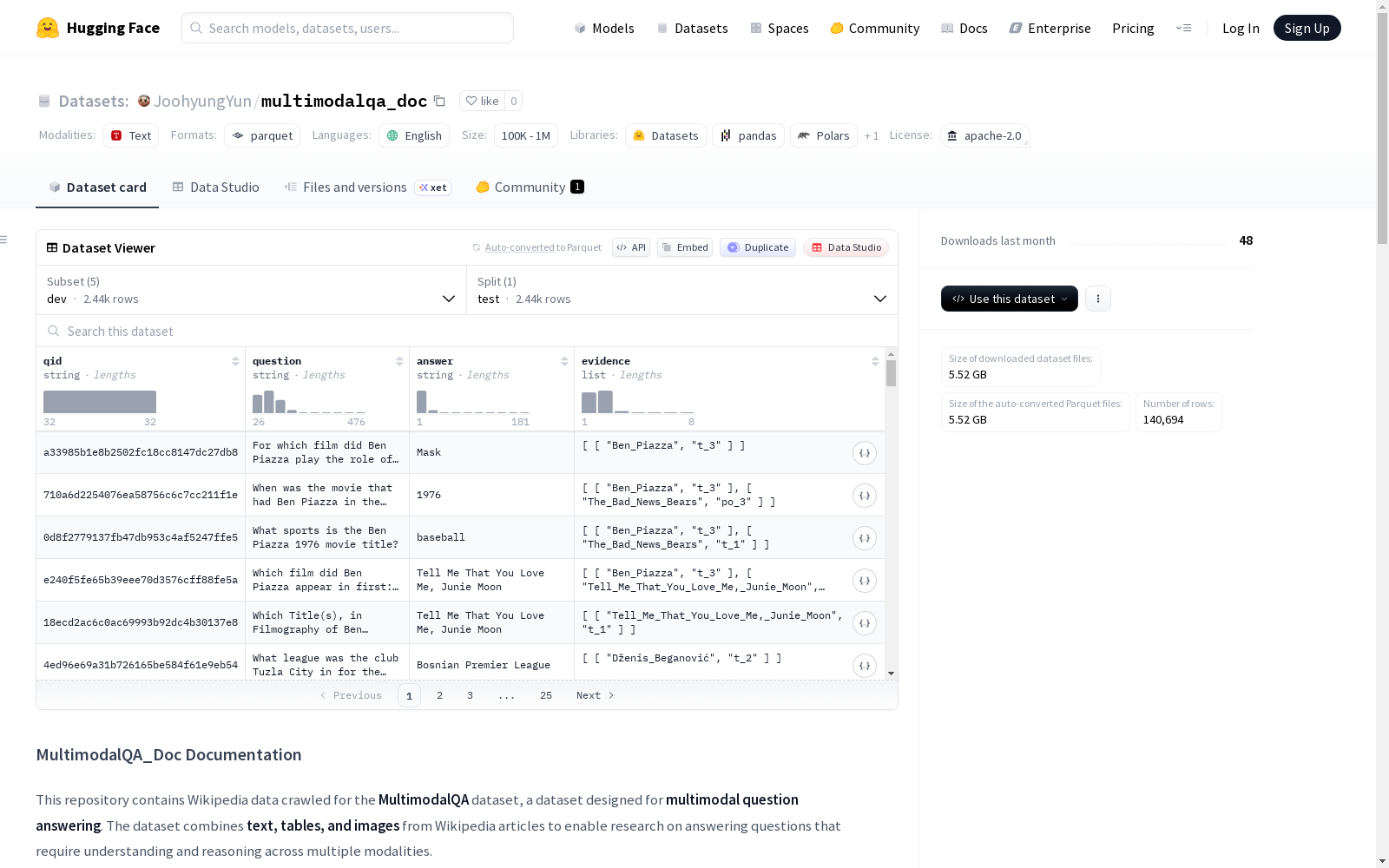Screen dimensions: 1389x868
Task: Open the Subset dev dropdown
Action: tap(252, 290)
